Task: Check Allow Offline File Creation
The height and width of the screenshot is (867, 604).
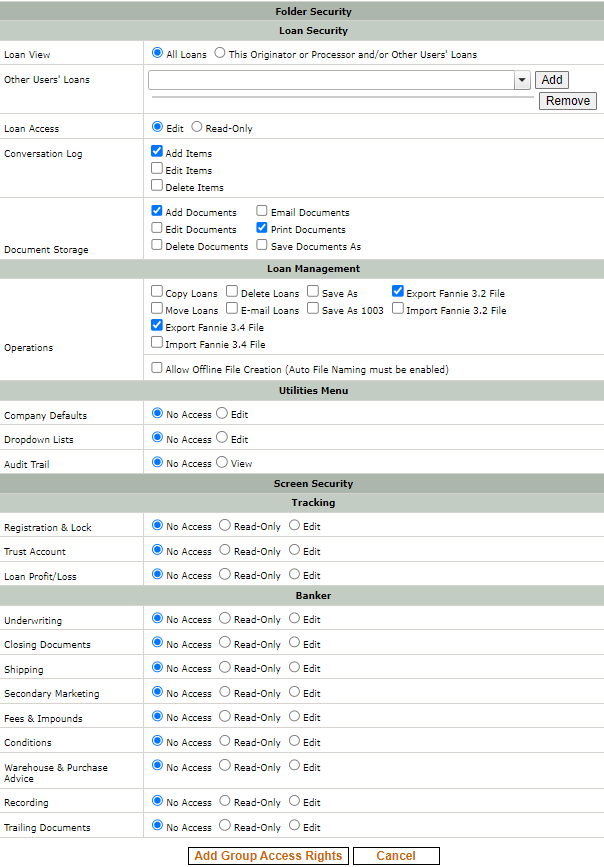Action: click(156, 366)
